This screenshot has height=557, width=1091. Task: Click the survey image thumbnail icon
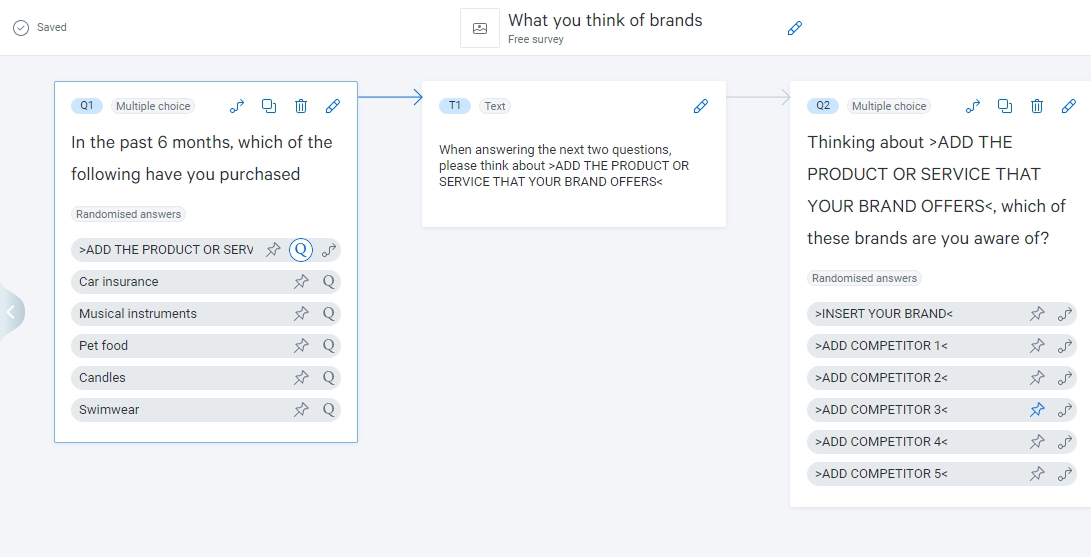(x=480, y=28)
